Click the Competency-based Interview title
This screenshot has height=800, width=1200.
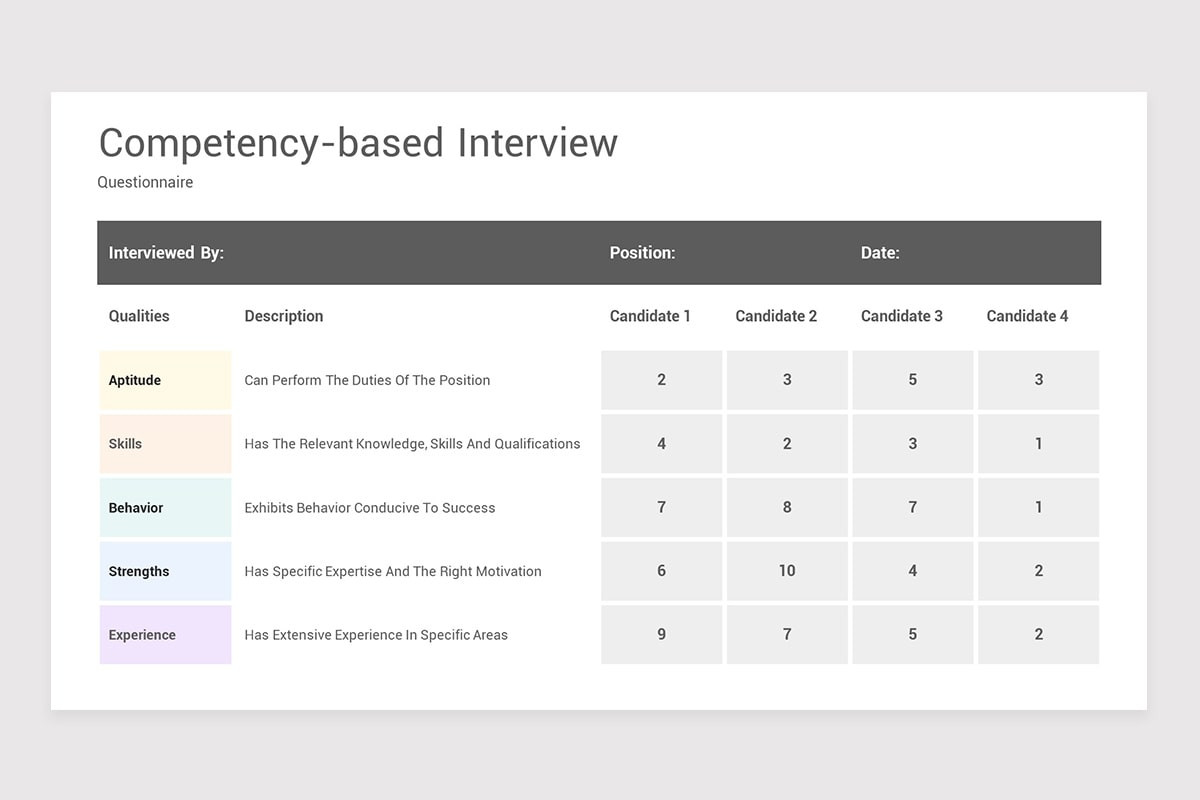click(358, 143)
